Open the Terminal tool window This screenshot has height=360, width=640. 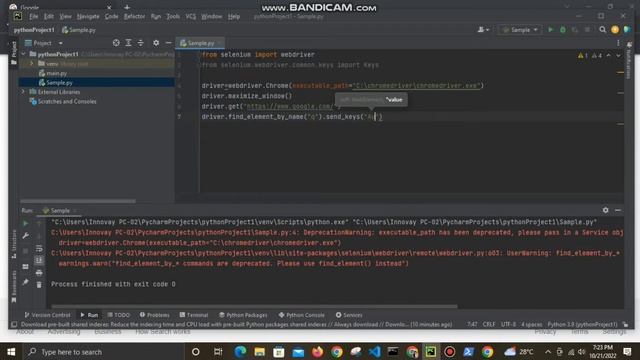(194, 315)
